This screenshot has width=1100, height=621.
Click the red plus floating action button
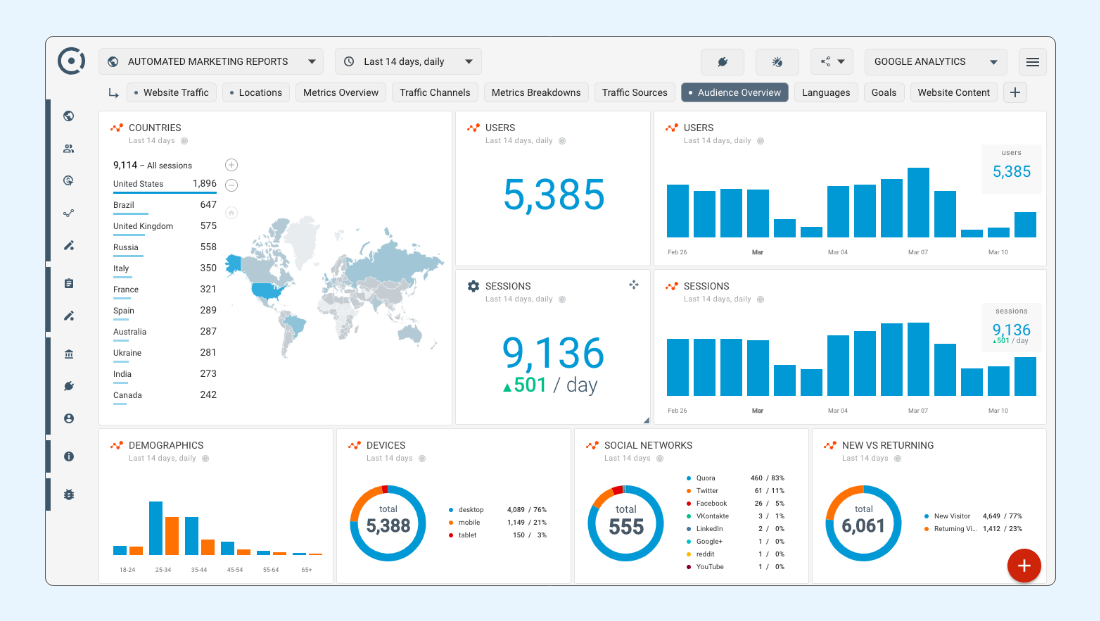click(1024, 565)
